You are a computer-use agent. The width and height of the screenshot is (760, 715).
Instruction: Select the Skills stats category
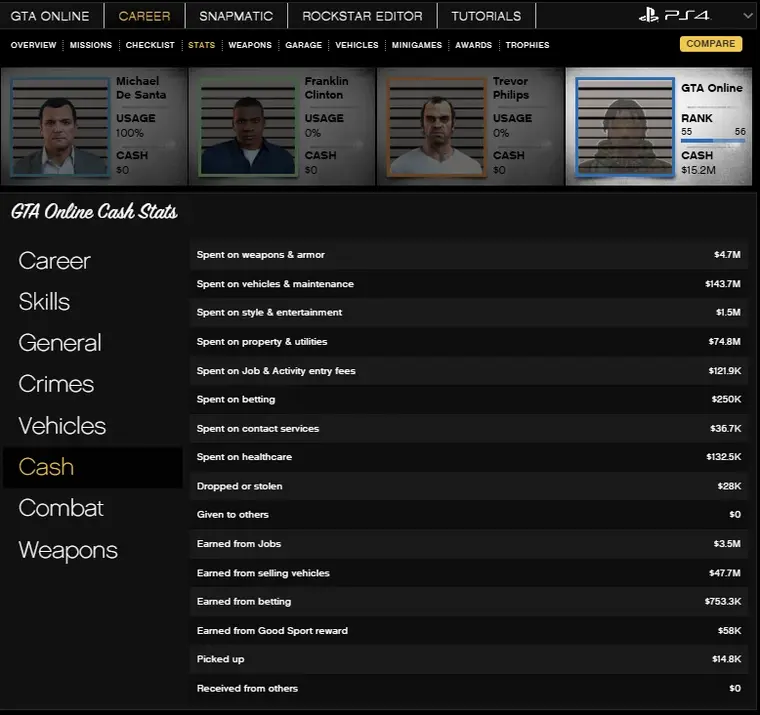click(x=44, y=302)
